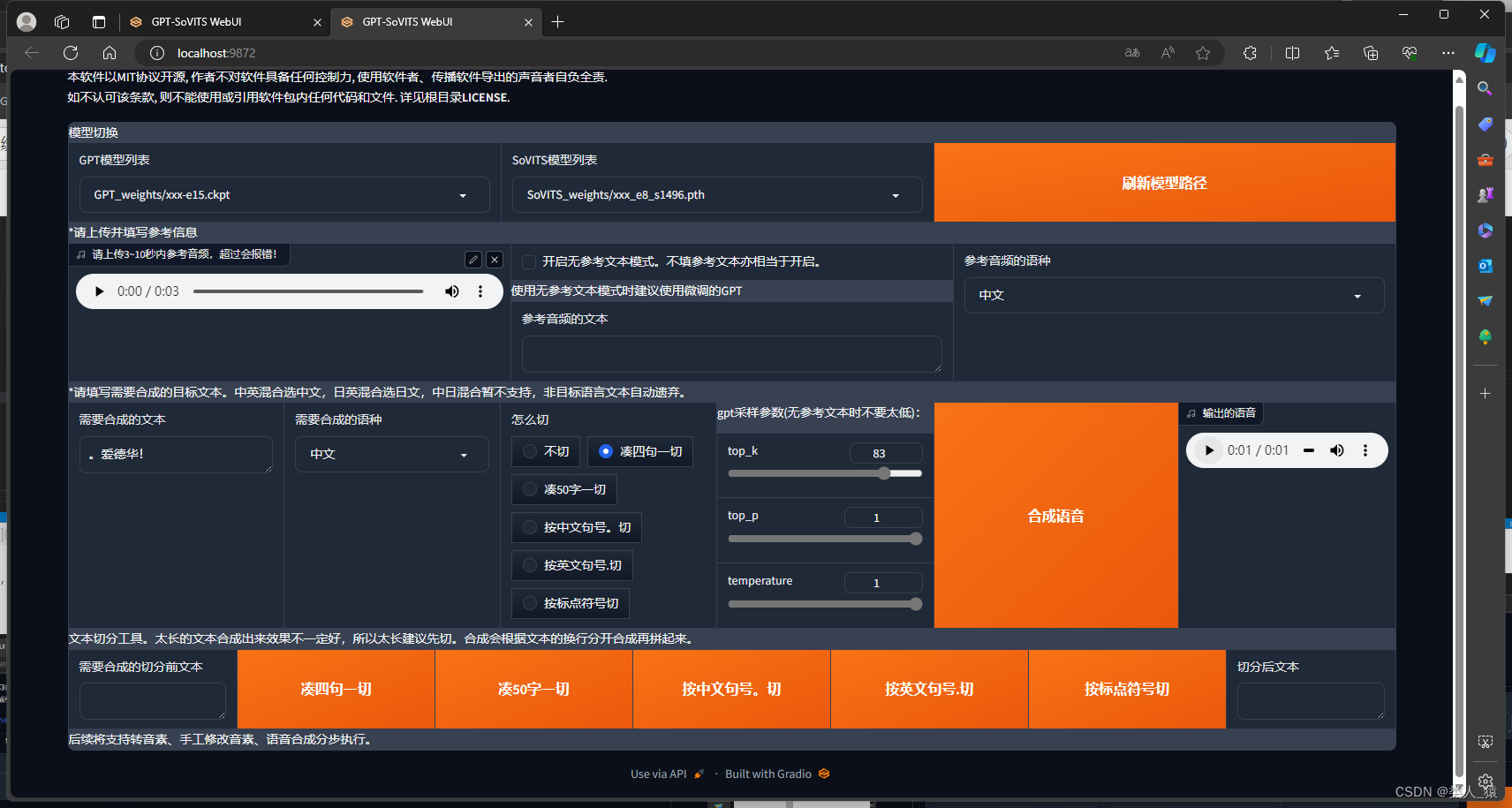Activate the read aloud icon in the address bar
The width and height of the screenshot is (1512, 808).
1168,53
